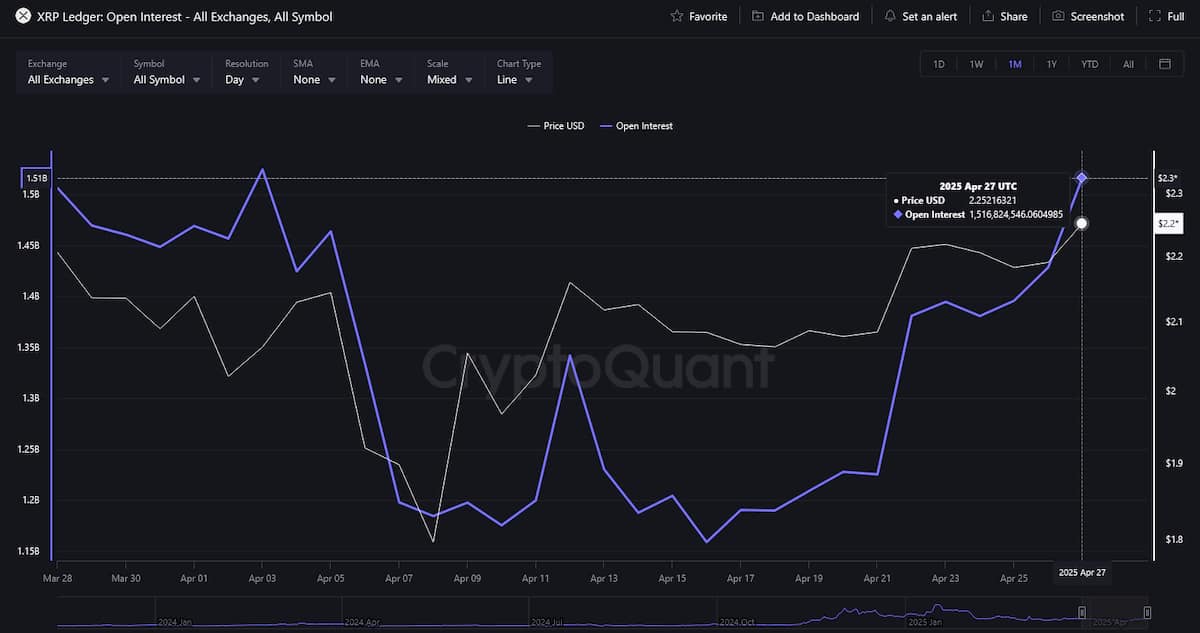1200x633 pixels.
Task: Open the custom date range calendar icon
Action: (1163, 63)
